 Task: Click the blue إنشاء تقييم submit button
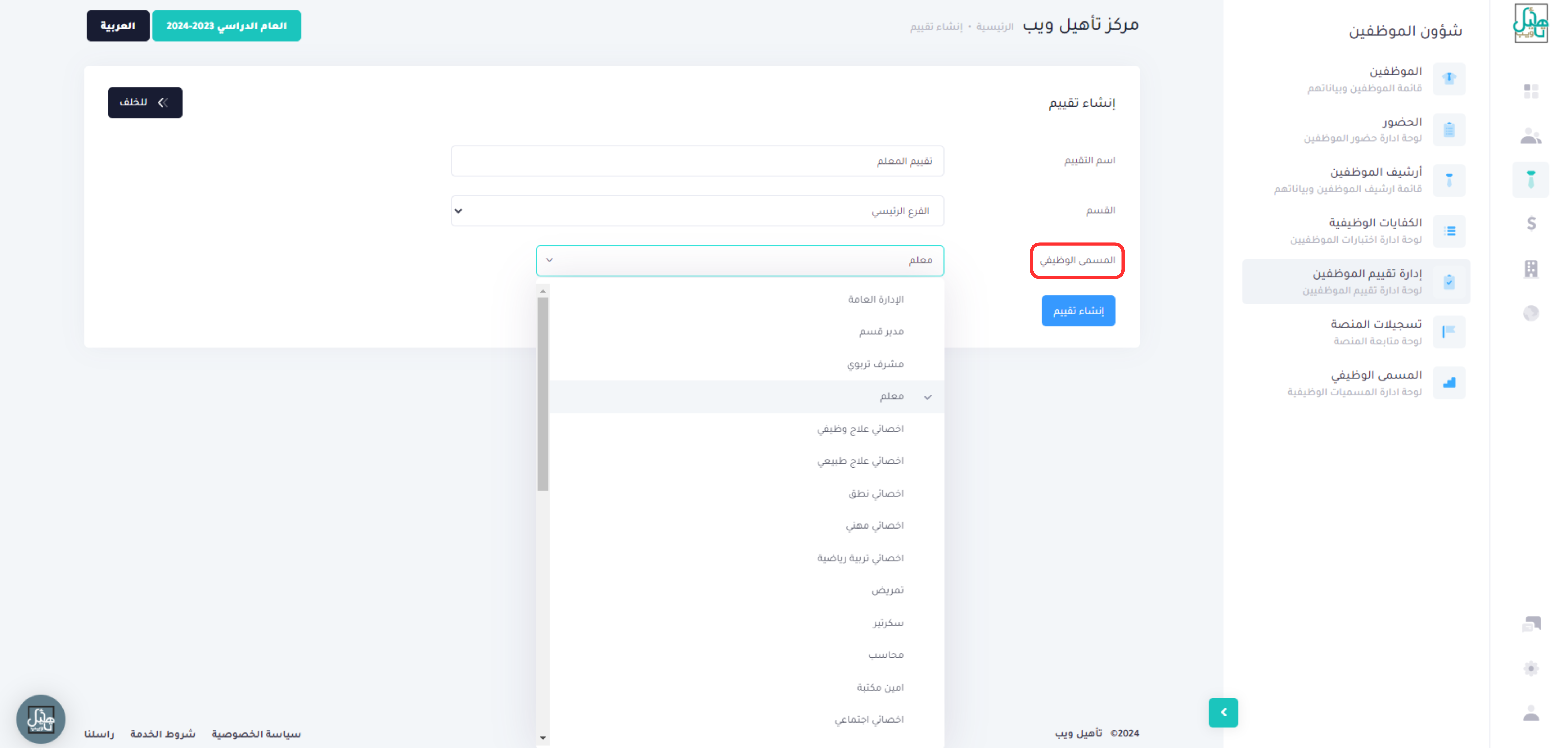1078,310
